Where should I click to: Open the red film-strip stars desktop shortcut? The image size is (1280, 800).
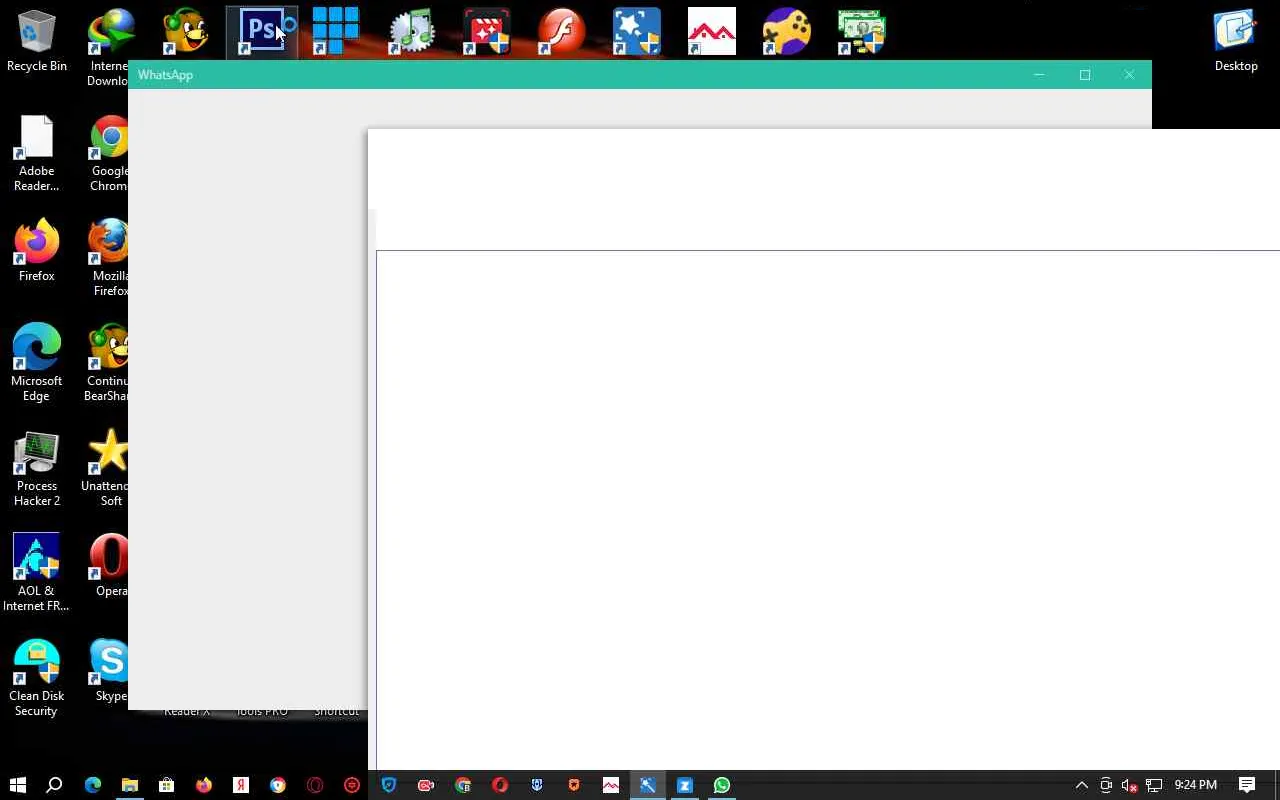click(x=487, y=31)
